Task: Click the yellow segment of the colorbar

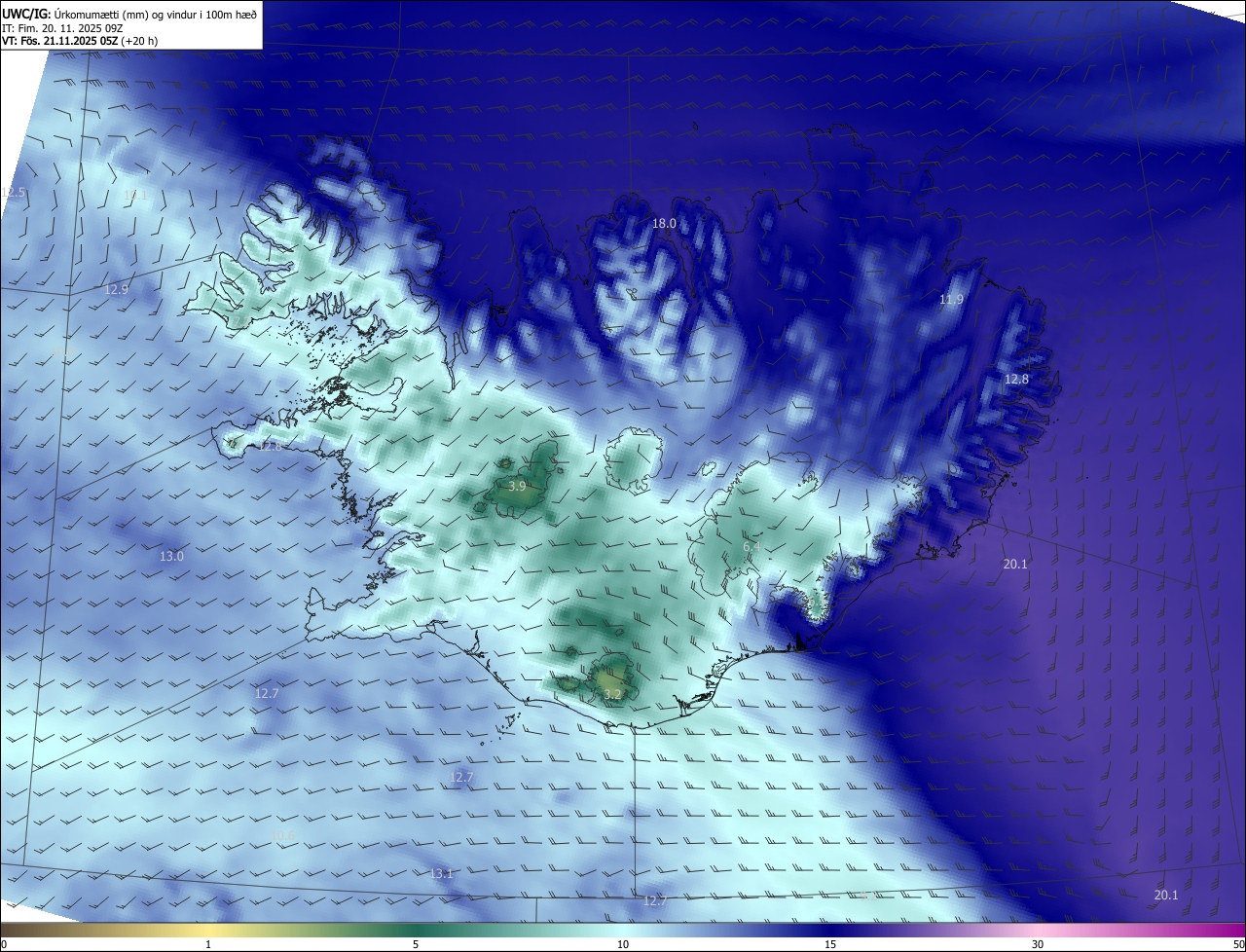Action: 208,931
